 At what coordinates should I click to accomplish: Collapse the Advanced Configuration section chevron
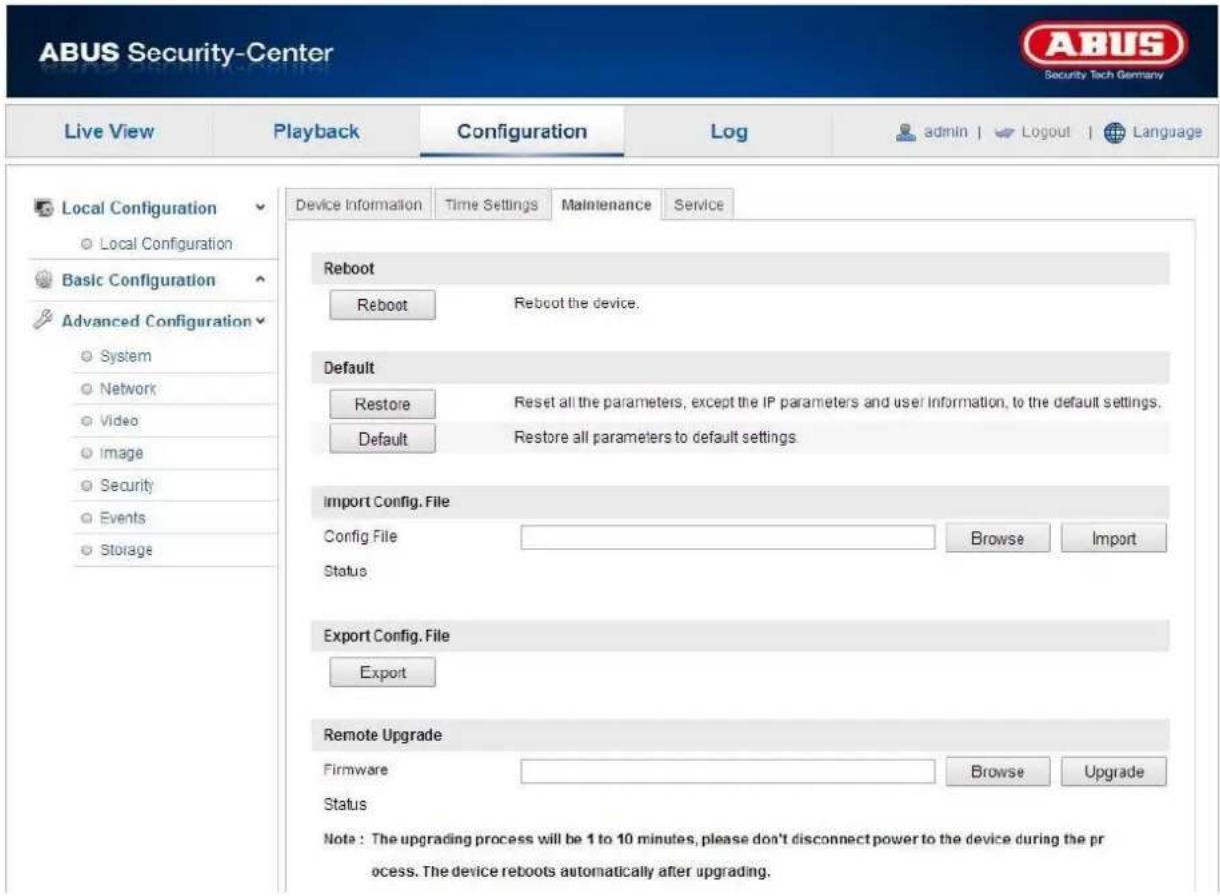click(x=261, y=321)
